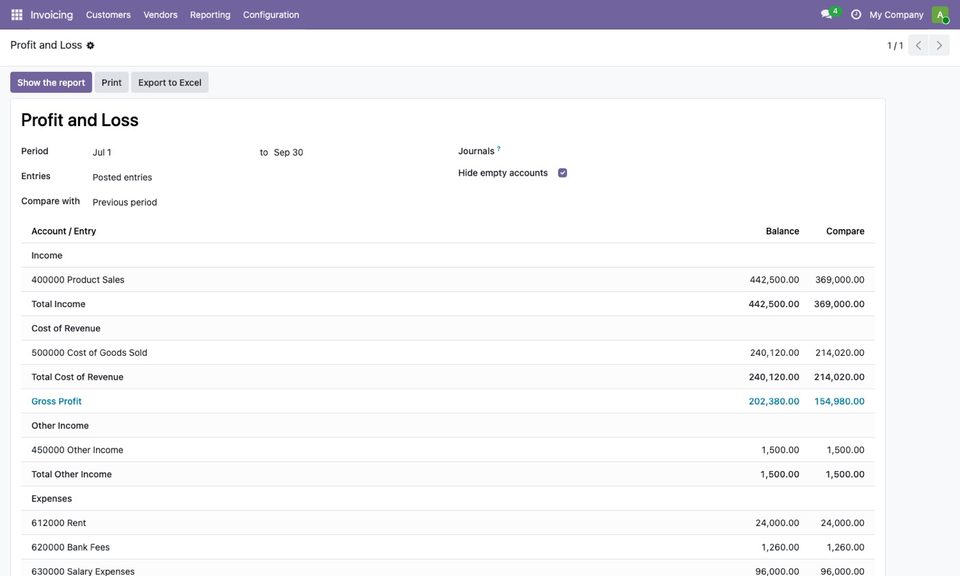Click the Total Cost of Revenue label
The image size is (960, 576).
click(77, 377)
